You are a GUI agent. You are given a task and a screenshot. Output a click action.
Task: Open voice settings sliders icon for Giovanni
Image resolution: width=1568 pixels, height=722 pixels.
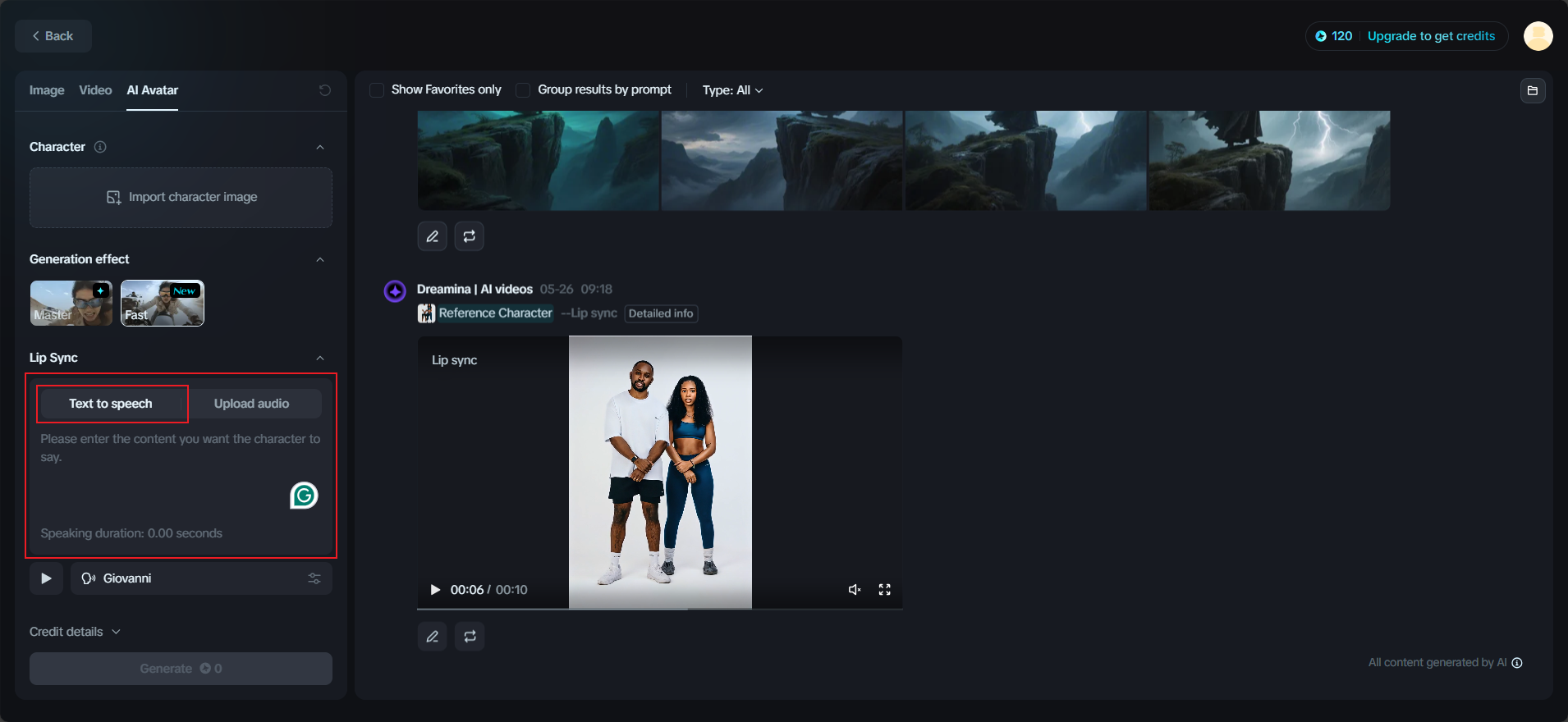pos(314,578)
